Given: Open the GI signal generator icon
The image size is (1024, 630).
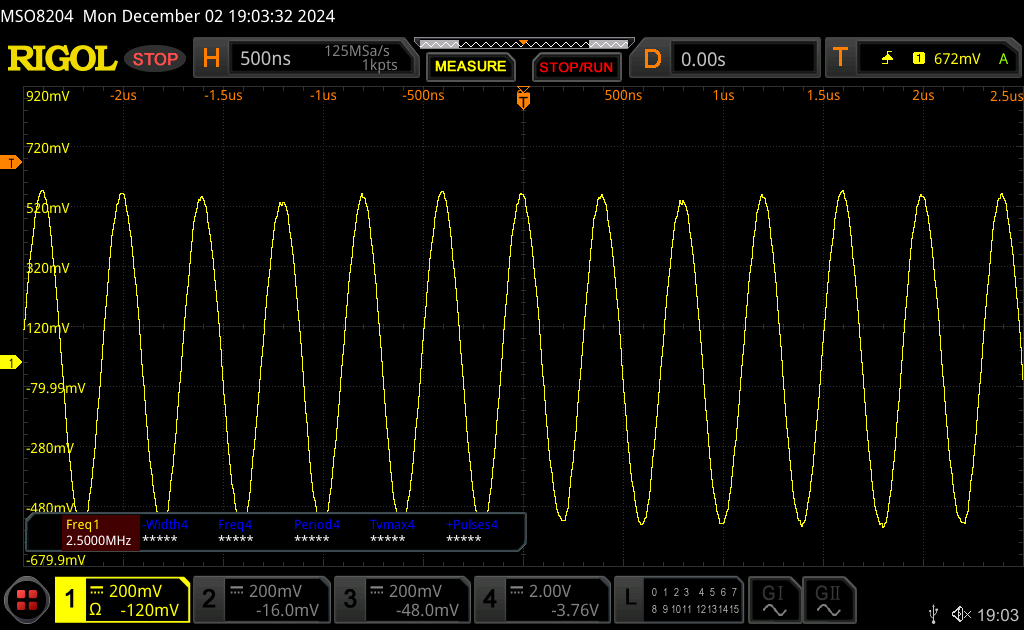Looking at the screenshot, I should [x=774, y=600].
